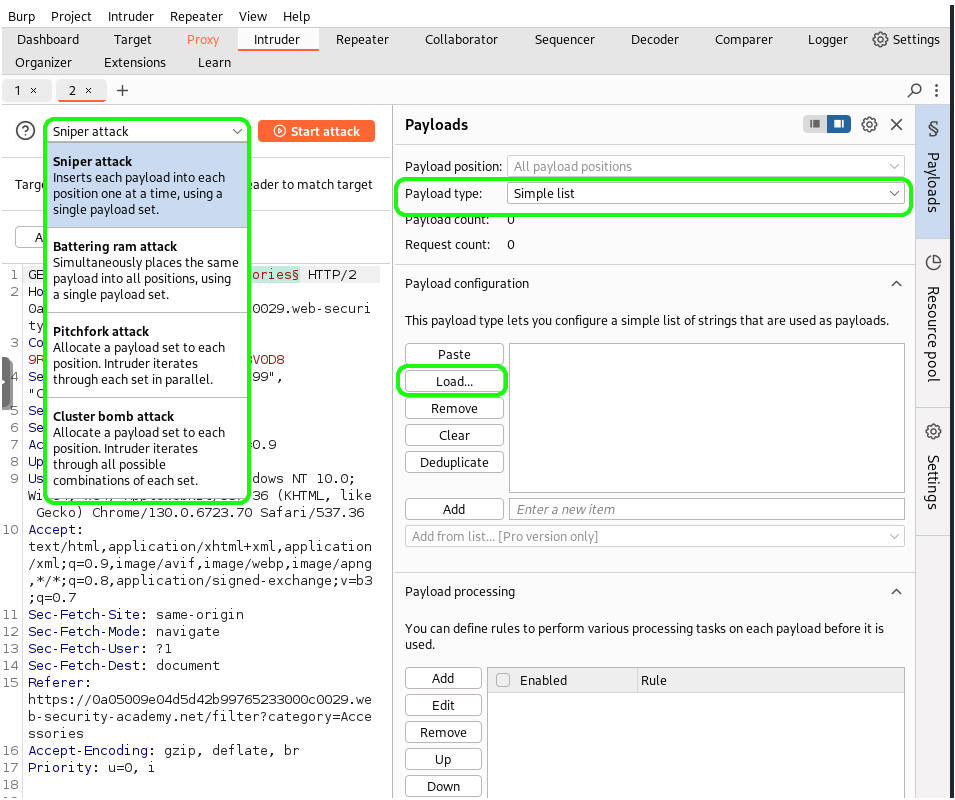Switch to the Target tab
Image resolution: width=955 pixels, height=800 pixels.
click(x=132, y=40)
